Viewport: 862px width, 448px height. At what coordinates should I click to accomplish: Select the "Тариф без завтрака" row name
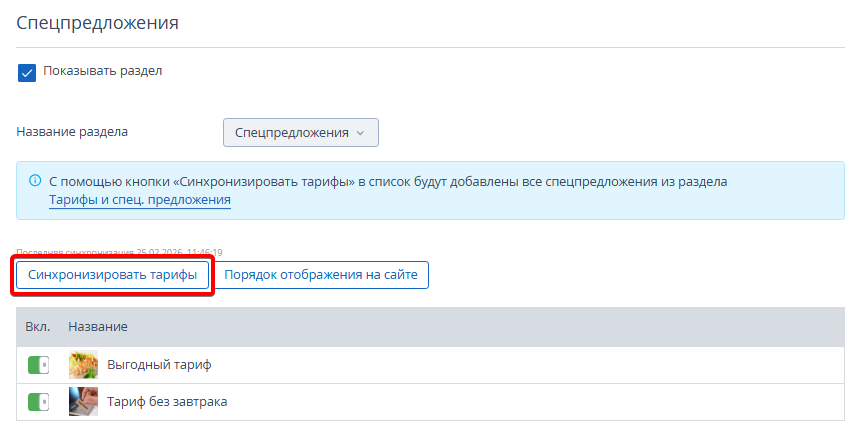(x=167, y=402)
